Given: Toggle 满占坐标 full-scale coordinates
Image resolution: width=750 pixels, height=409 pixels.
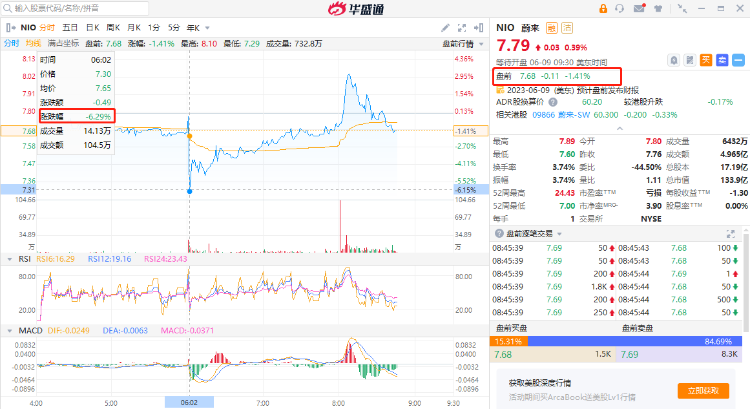Looking at the screenshot, I should coord(63,44).
